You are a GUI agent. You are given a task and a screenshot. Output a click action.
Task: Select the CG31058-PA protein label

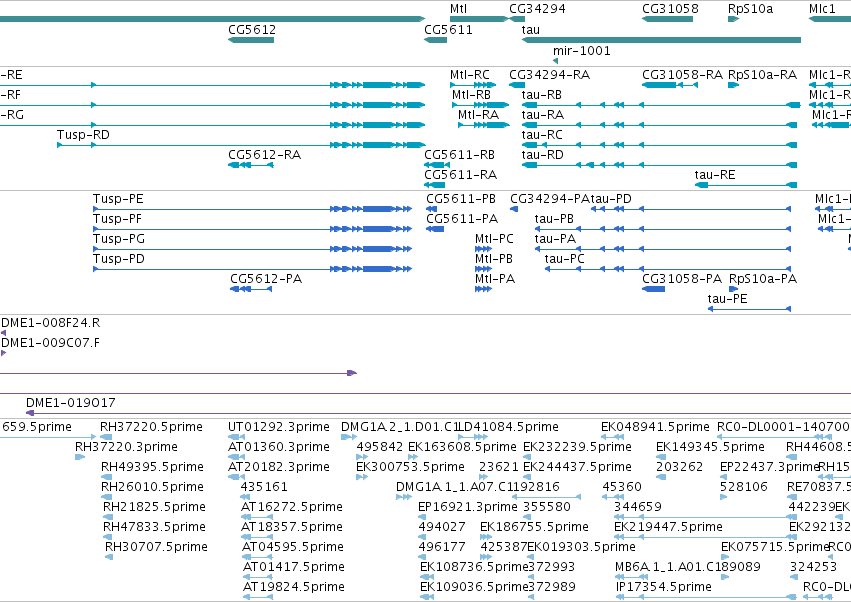click(682, 279)
